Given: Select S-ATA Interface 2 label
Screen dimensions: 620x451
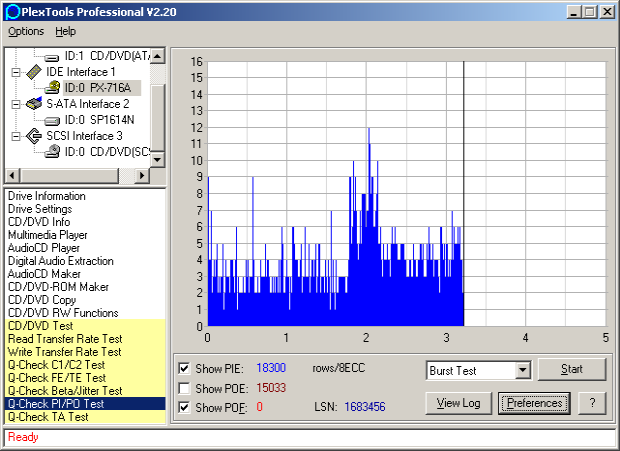Looking at the screenshot, I should point(88,104).
